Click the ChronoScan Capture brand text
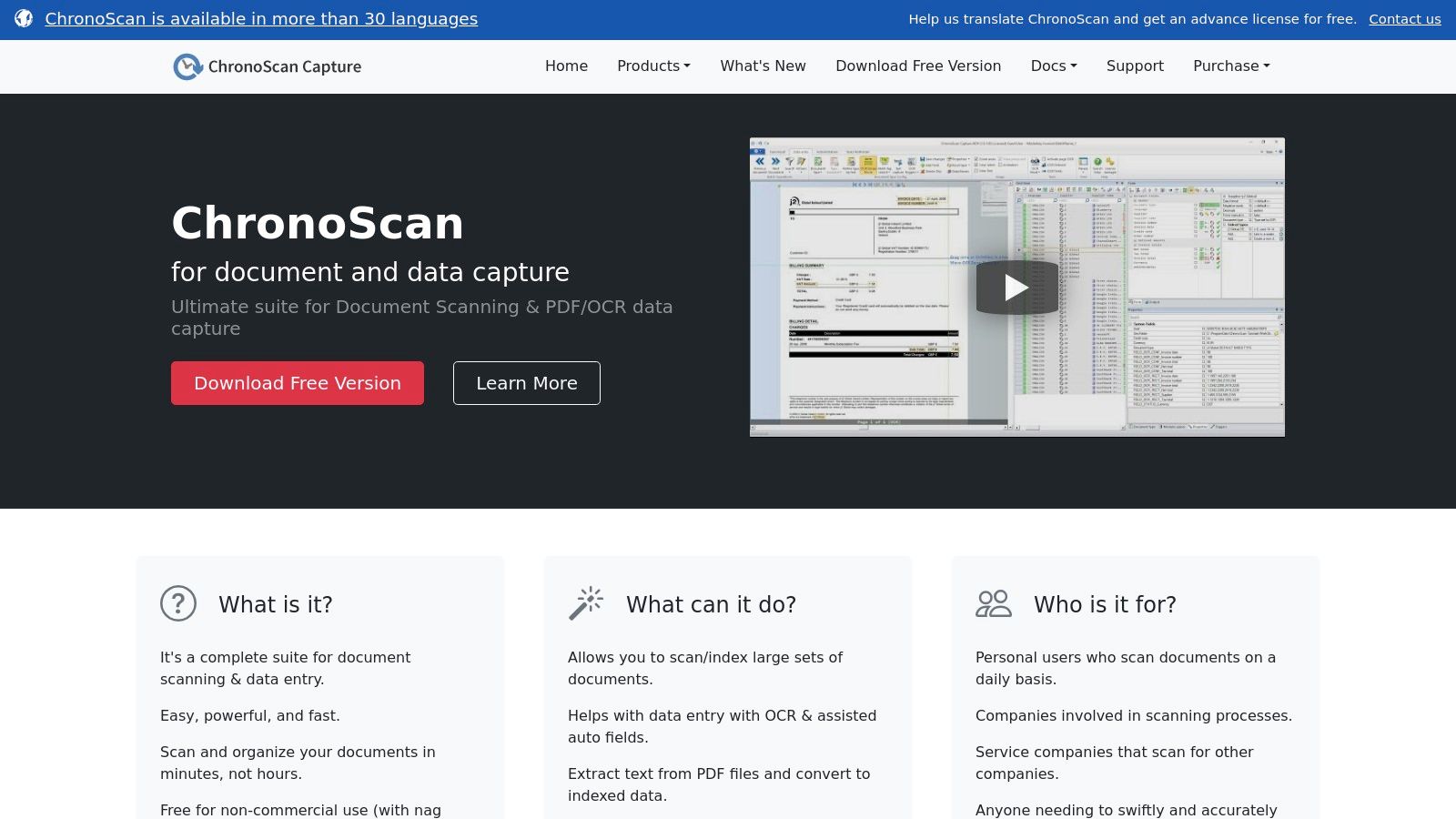The height and width of the screenshot is (819, 1456). point(285,66)
